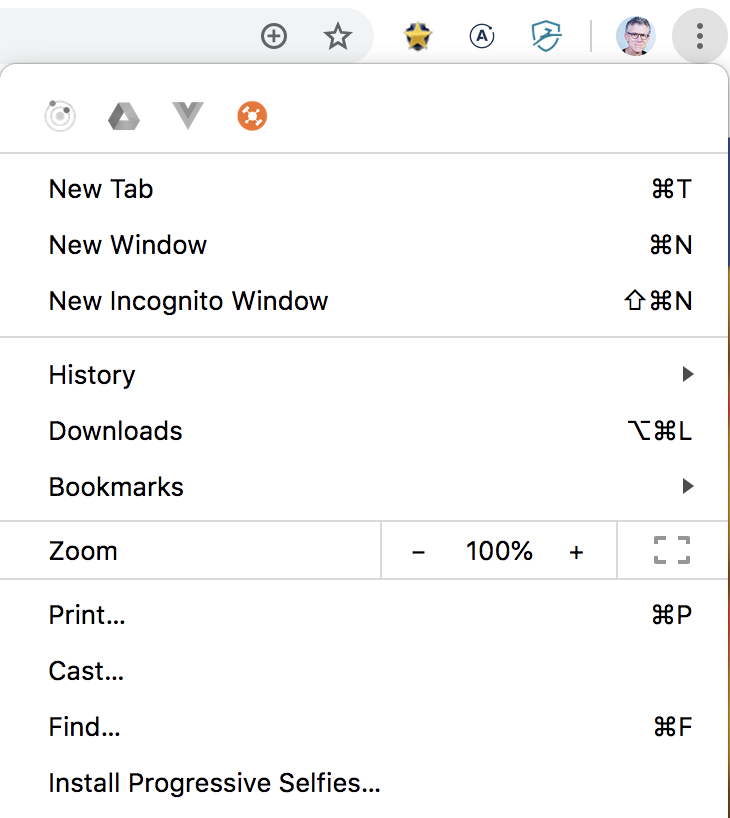Choose Install Progressive Selfies…

coord(214,783)
